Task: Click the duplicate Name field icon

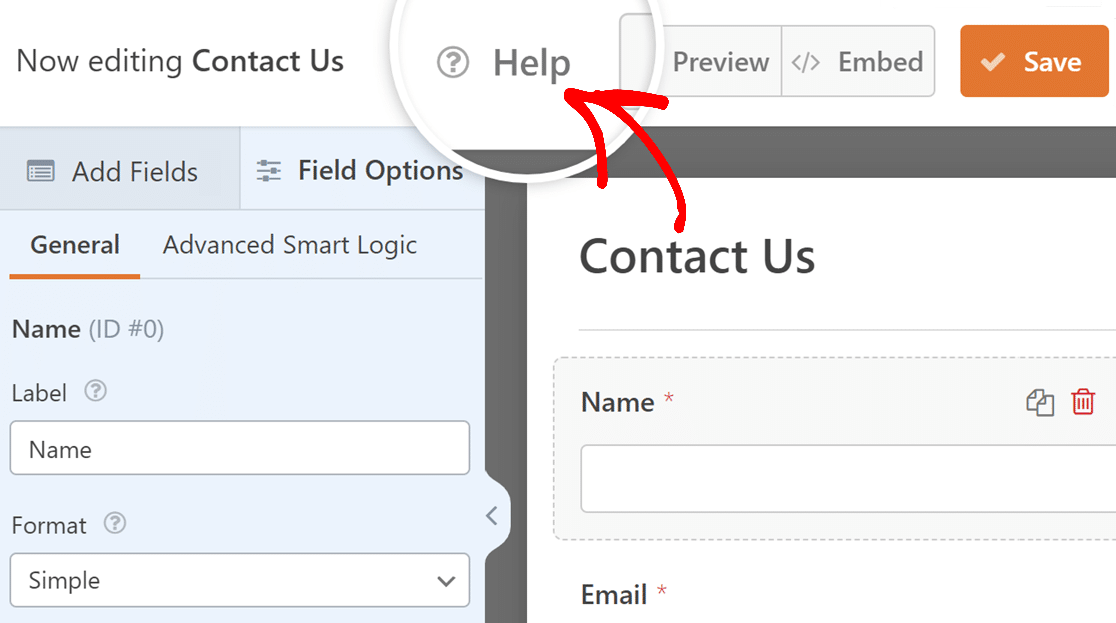Action: tap(1040, 403)
